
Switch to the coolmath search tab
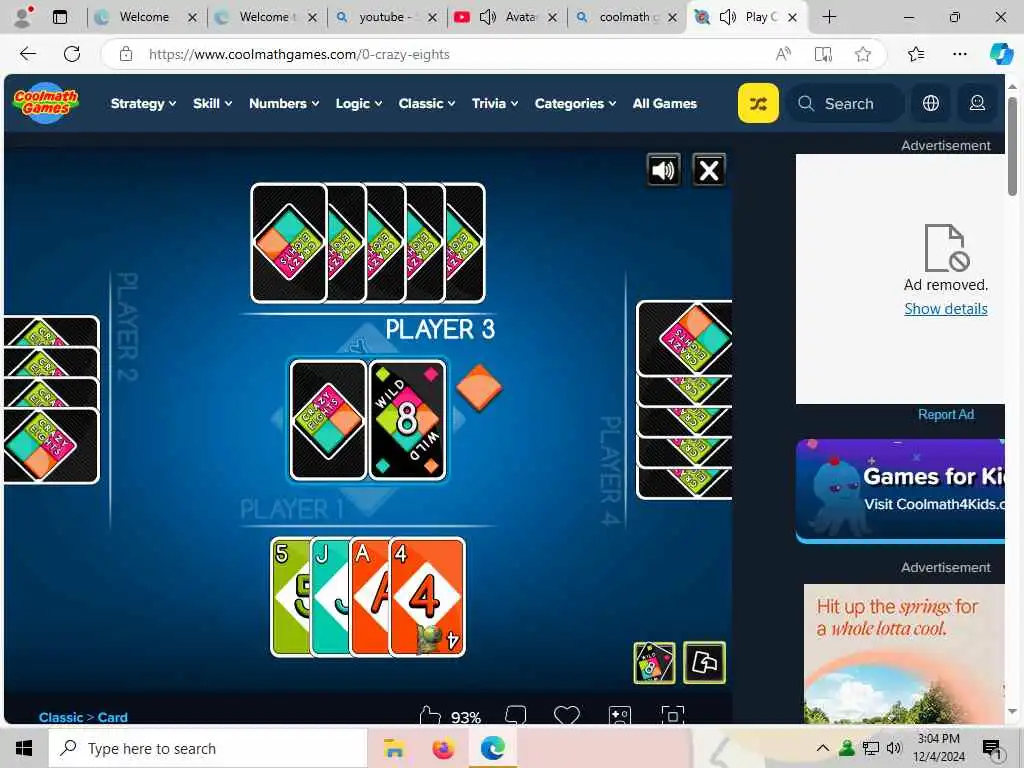(626, 17)
